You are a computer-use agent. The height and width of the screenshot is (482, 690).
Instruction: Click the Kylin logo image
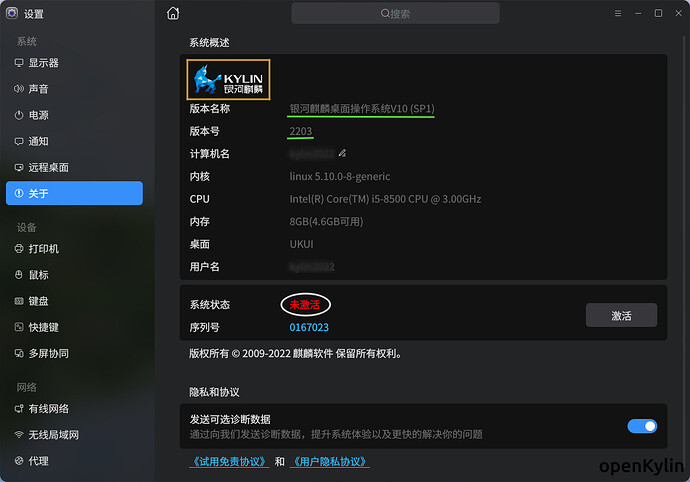pyautogui.click(x=228, y=80)
